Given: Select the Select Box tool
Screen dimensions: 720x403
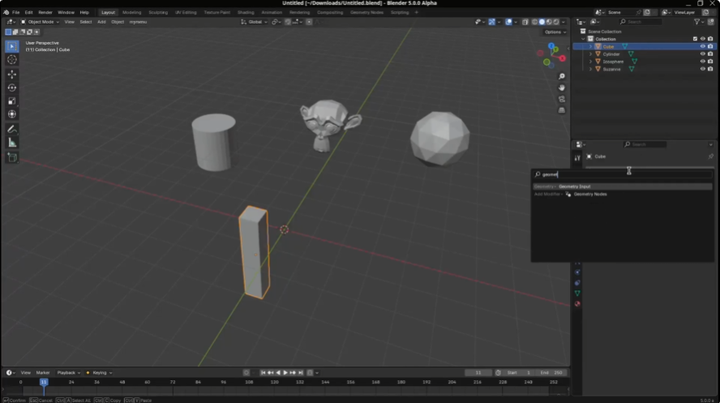Looking at the screenshot, I should 12,46.
